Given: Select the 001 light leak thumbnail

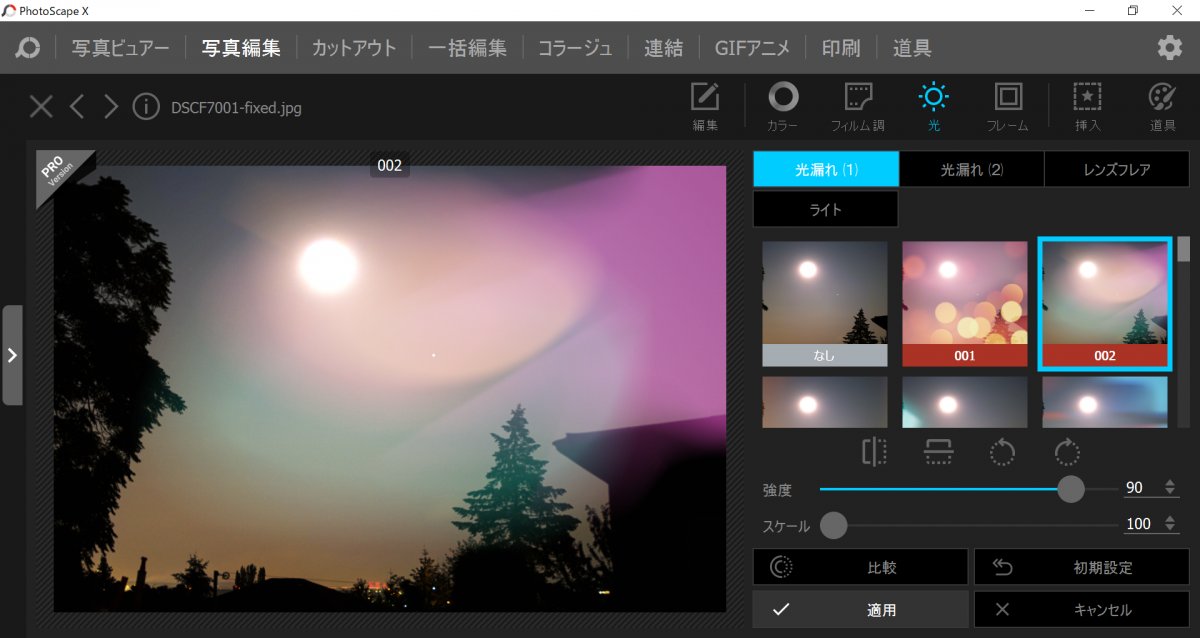Looking at the screenshot, I should pyautogui.click(x=964, y=304).
